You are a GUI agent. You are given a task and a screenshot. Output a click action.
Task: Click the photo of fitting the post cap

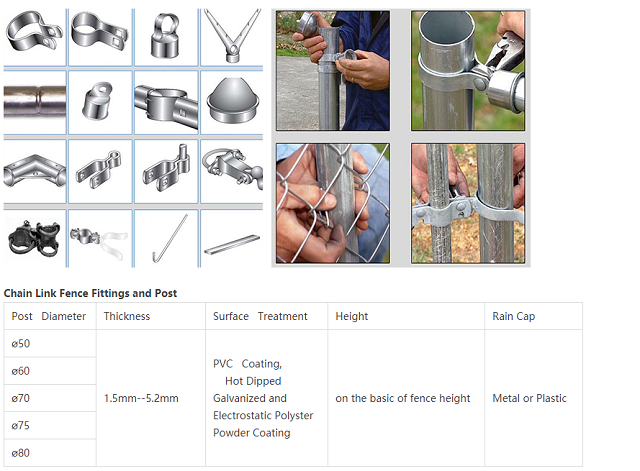pyautogui.click(x=333, y=71)
